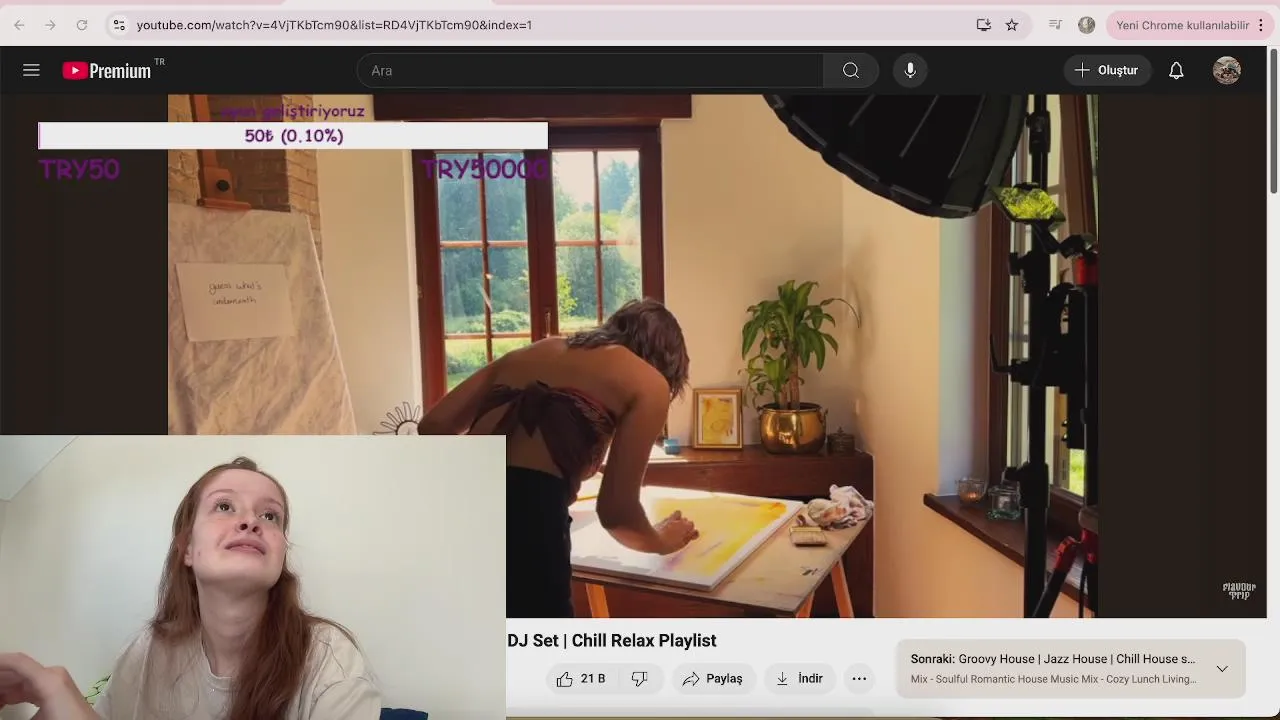Open Chrome three-dot menu
1280x720 pixels.
[x=1261, y=25]
